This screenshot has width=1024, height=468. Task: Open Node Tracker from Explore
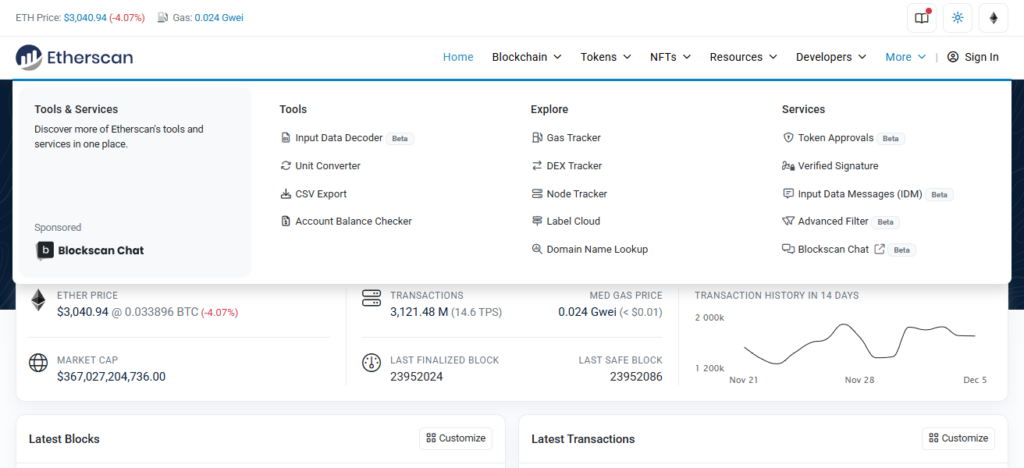point(577,194)
